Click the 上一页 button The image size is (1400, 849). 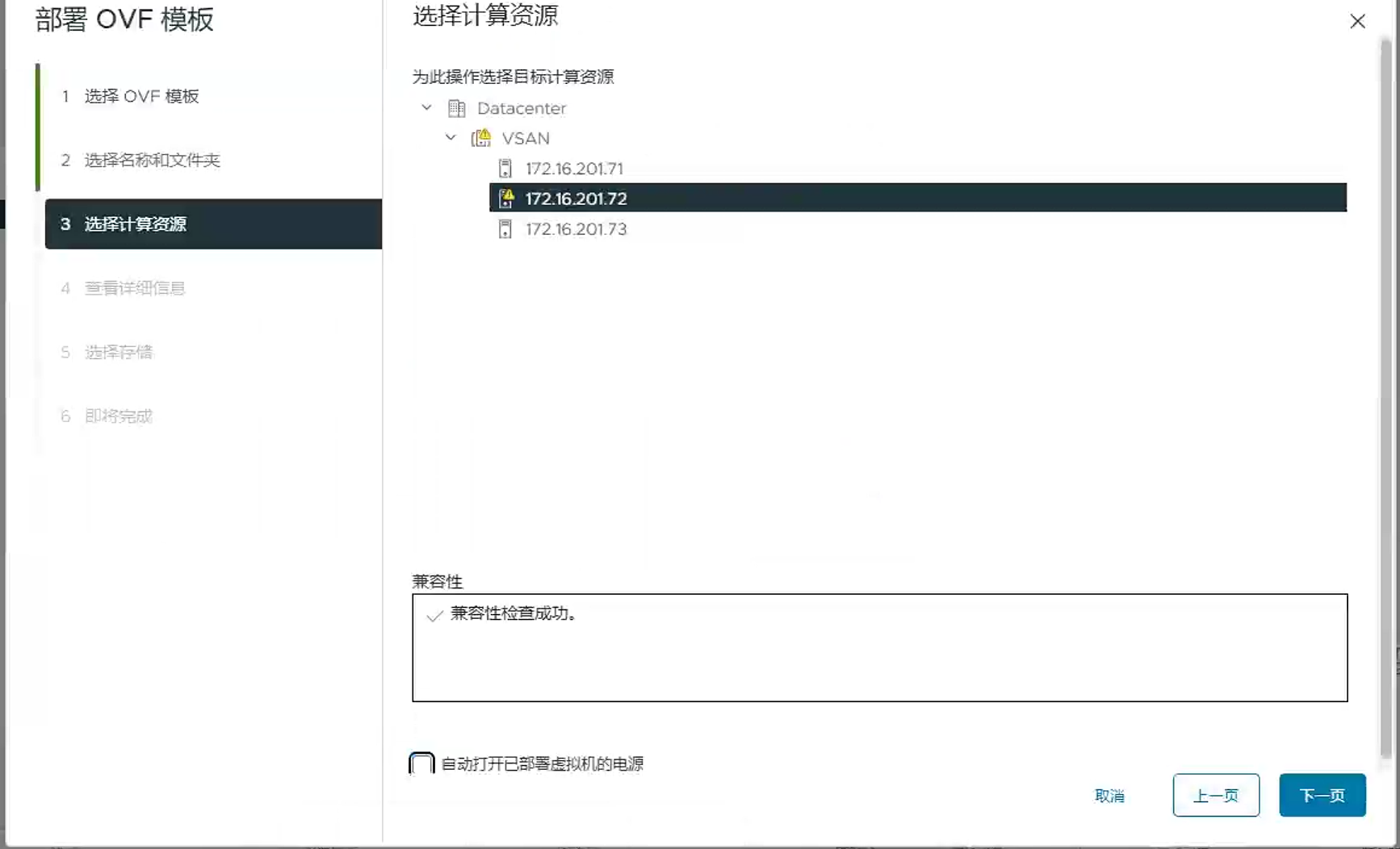[1215, 796]
